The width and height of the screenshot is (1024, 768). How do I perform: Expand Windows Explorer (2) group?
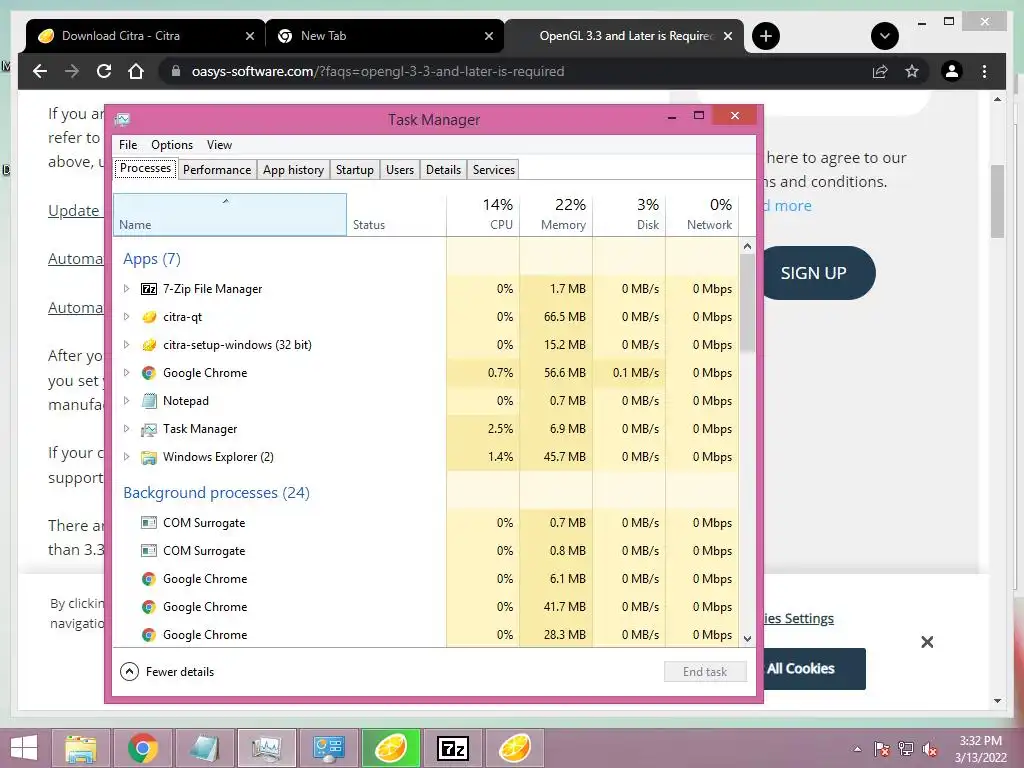point(127,457)
